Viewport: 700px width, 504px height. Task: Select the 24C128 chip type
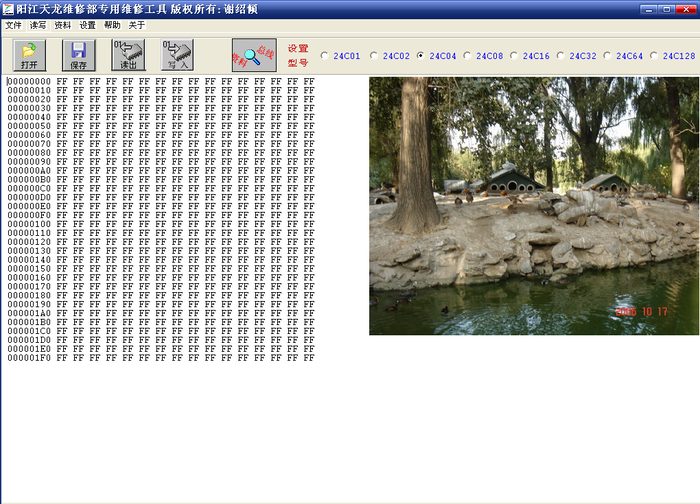pyautogui.click(x=672, y=56)
